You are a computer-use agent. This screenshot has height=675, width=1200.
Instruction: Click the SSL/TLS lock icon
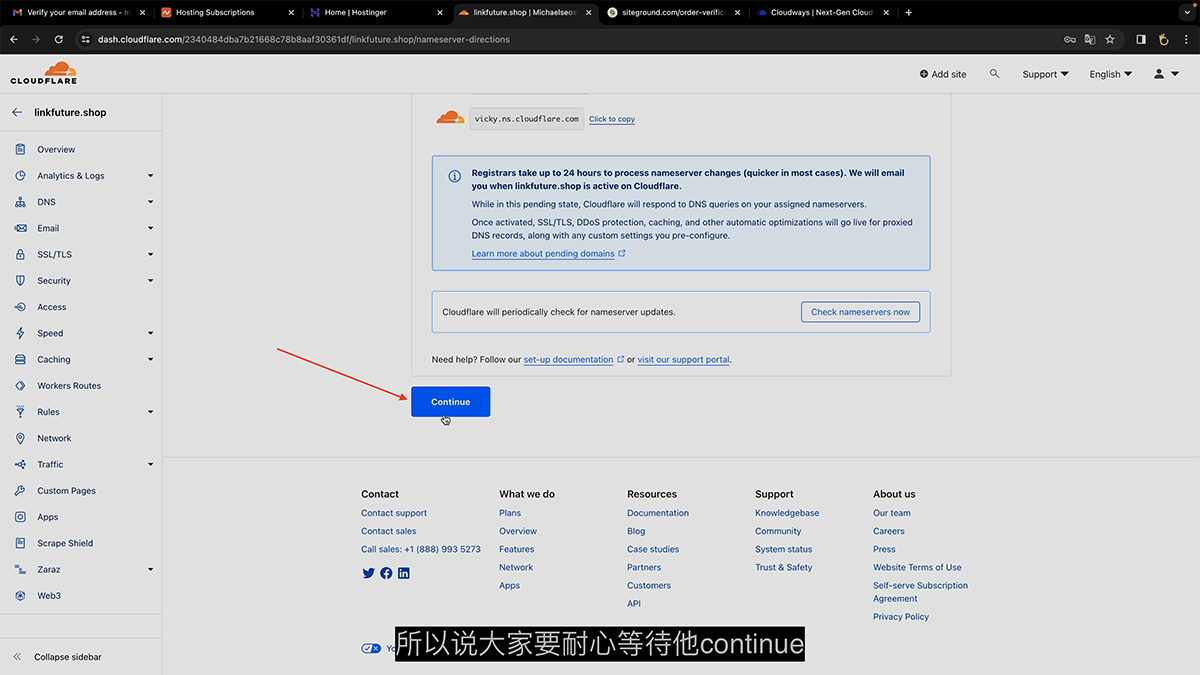(20, 255)
